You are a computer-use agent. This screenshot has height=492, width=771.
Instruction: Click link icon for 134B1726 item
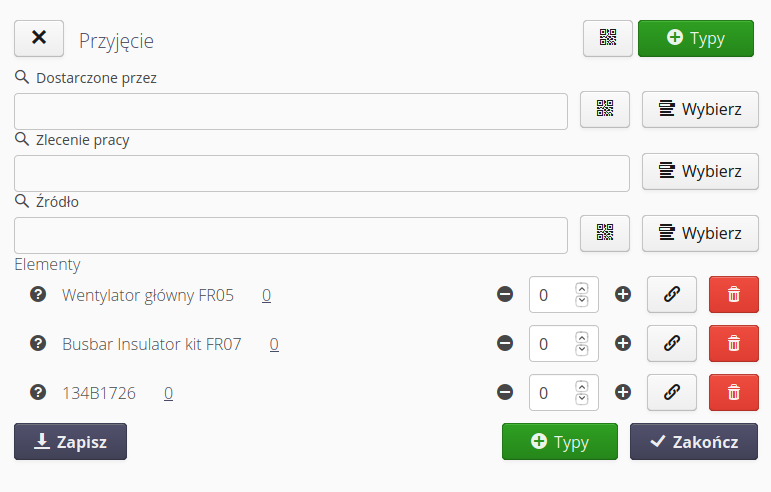click(x=672, y=393)
